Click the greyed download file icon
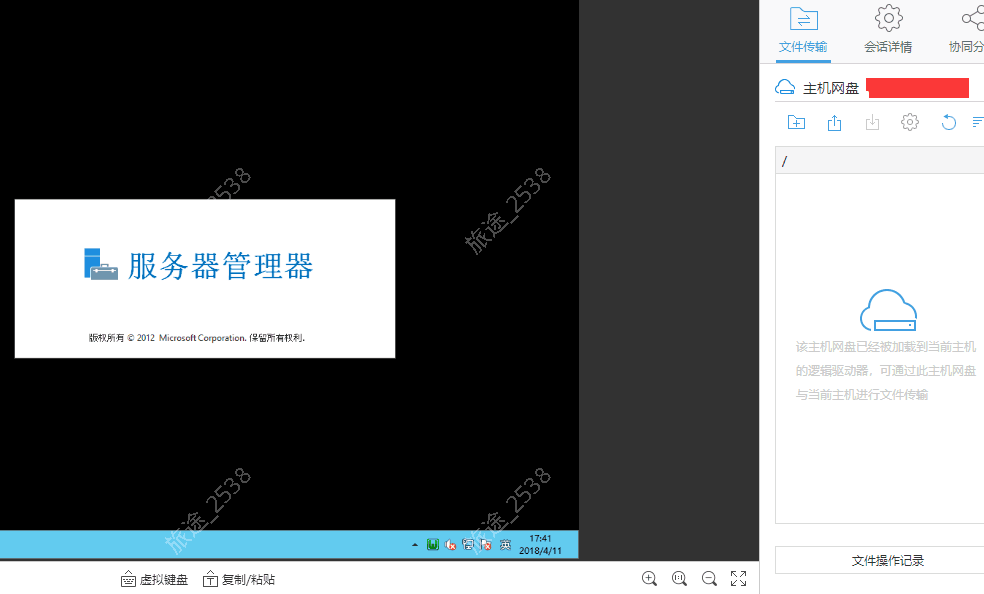This screenshot has height=594, width=984. 872,122
